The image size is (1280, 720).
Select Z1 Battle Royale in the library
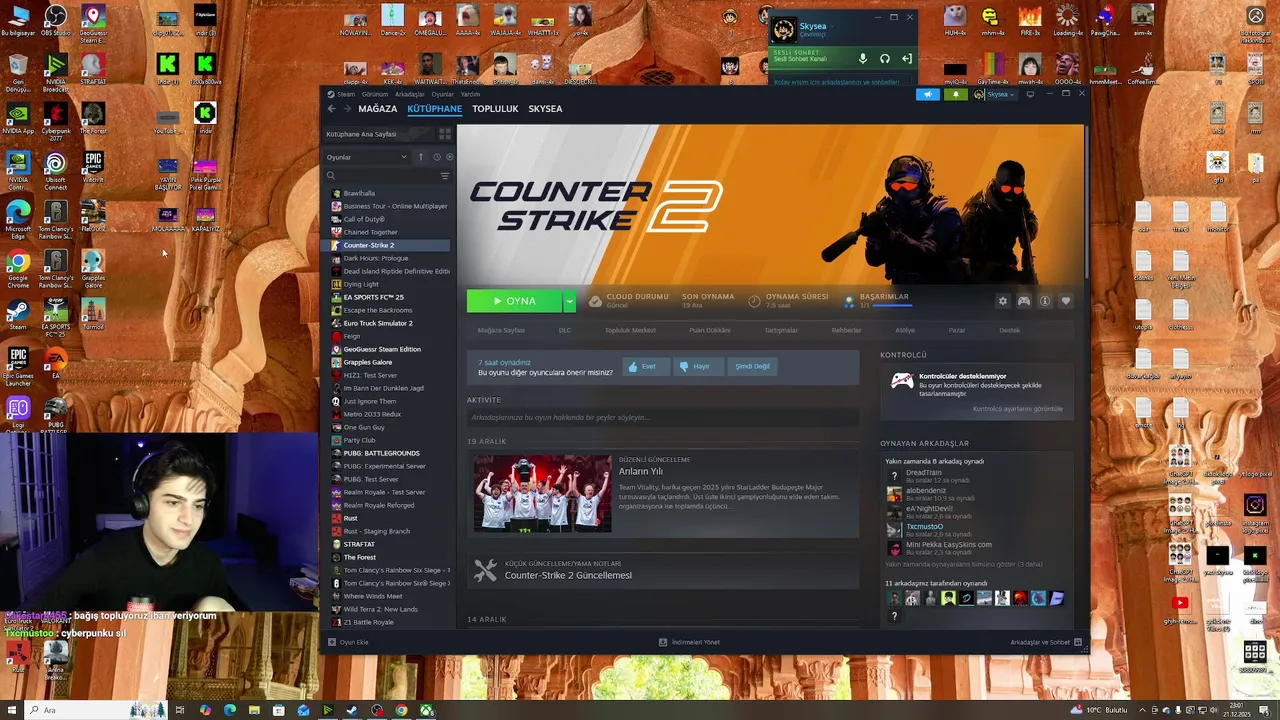pyautogui.click(x=390, y=622)
